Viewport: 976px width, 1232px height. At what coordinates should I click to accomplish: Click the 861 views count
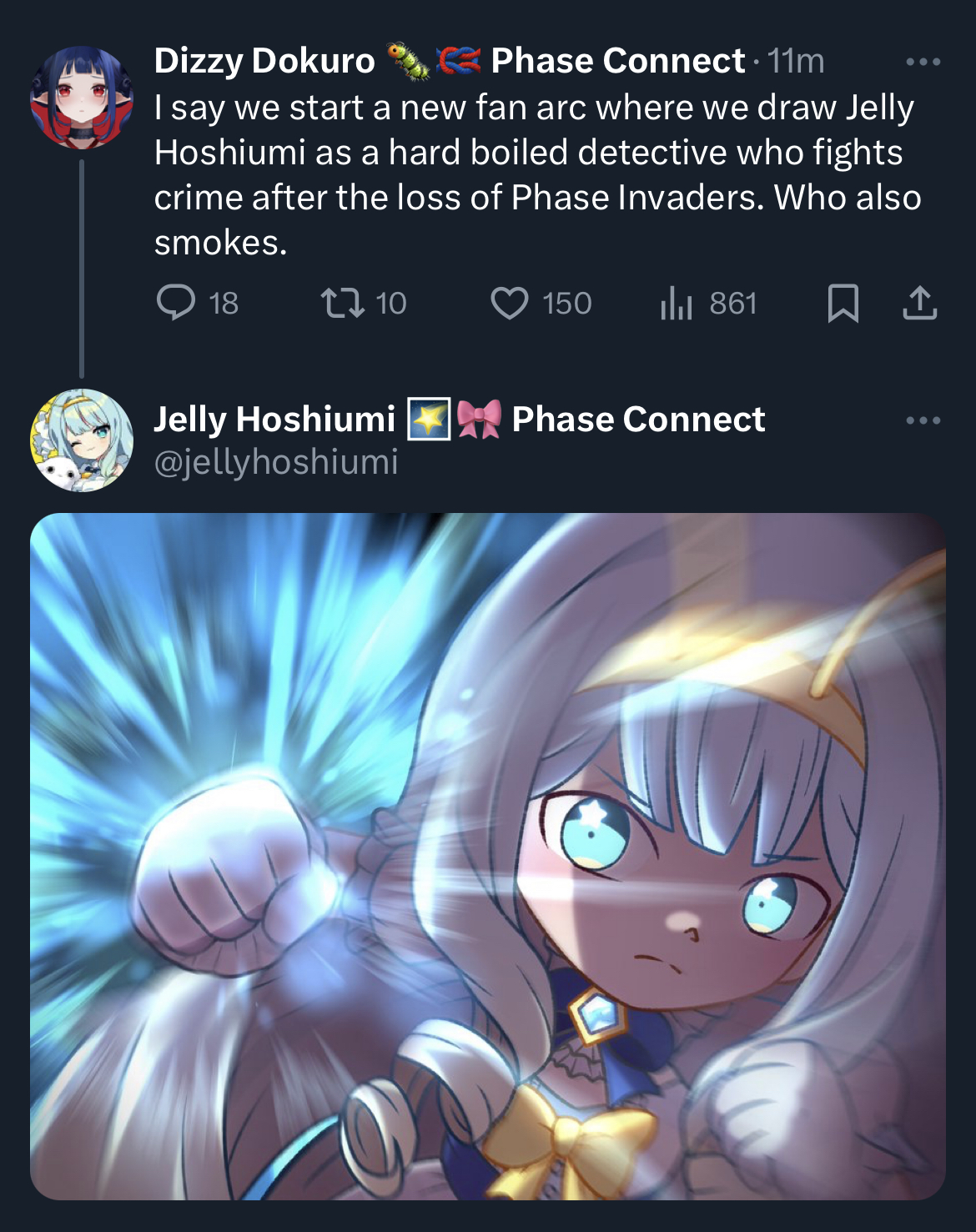tap(733, 303)
